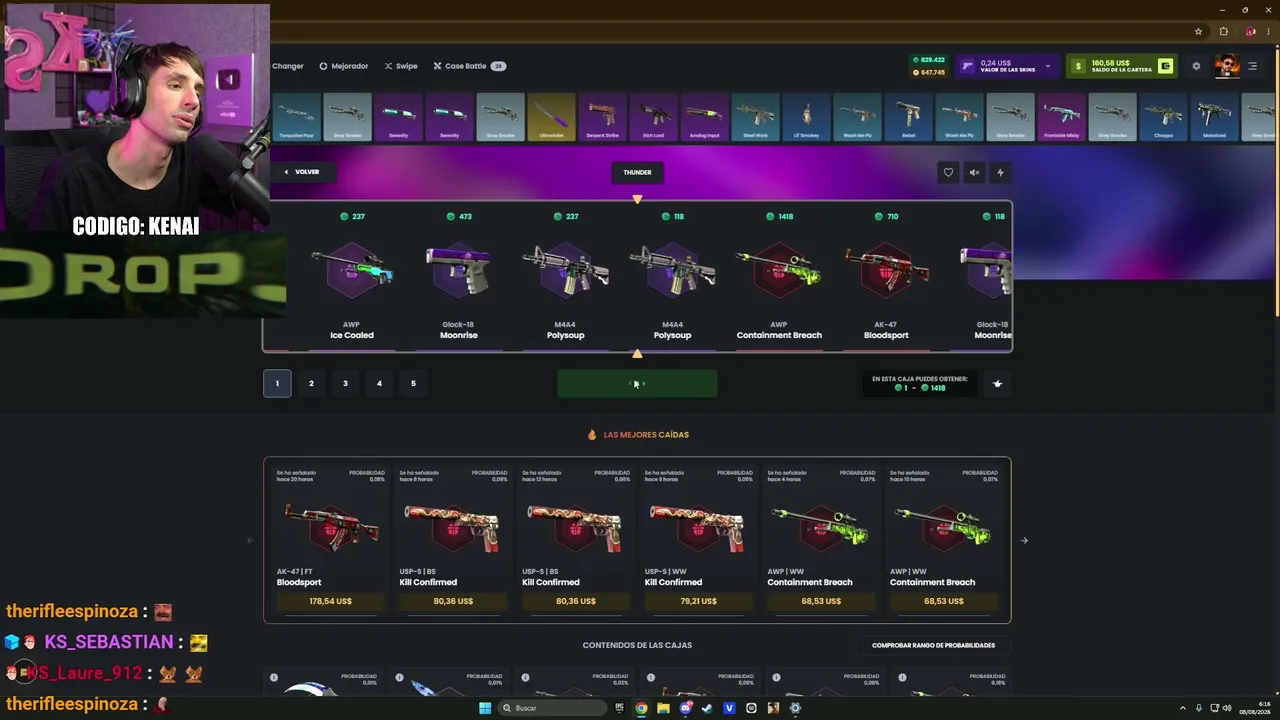
Task: Go back with the Volver button
Action: pyautogui.click(x=301, y=172)
